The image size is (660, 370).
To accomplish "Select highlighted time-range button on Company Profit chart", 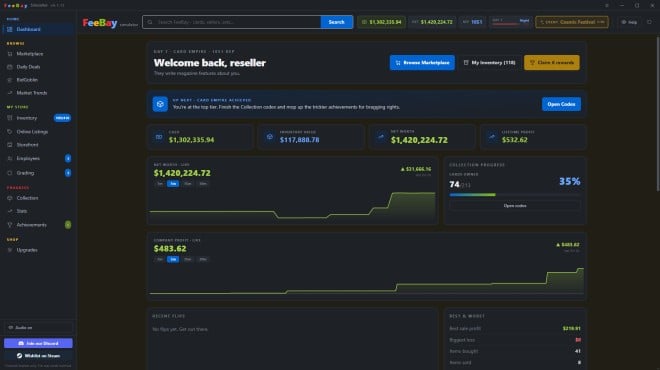I will (x=173, y=259).
